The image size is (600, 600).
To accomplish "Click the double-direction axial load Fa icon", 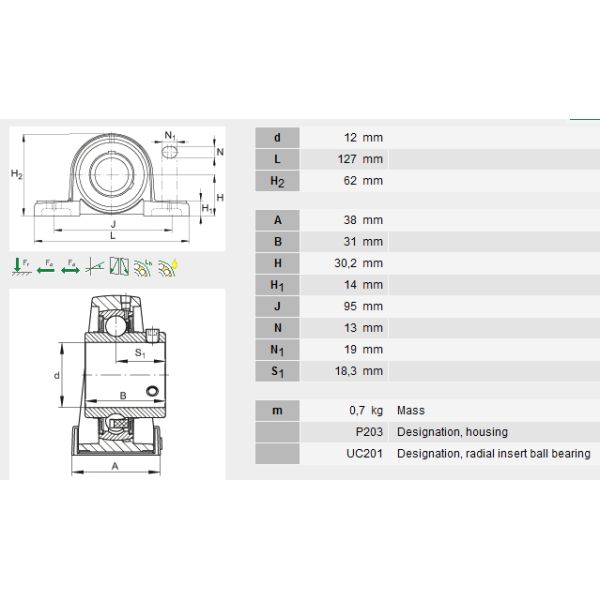I will pos(70,266).
